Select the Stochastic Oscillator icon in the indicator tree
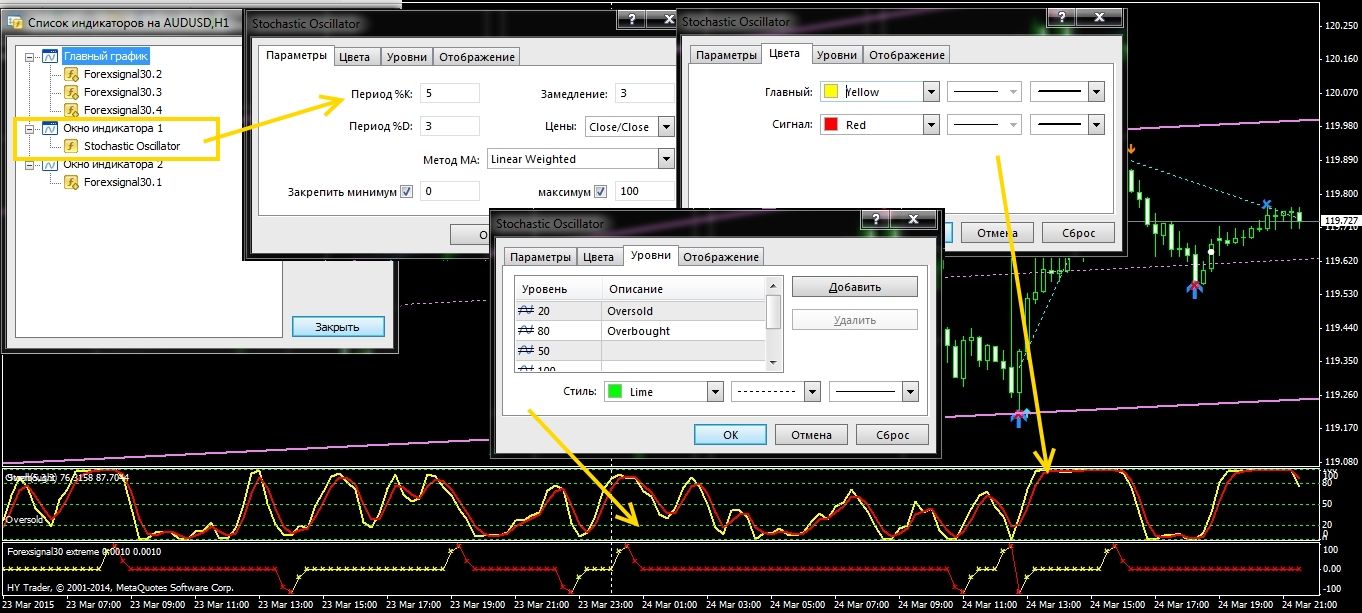 click(x=71, y=146)
